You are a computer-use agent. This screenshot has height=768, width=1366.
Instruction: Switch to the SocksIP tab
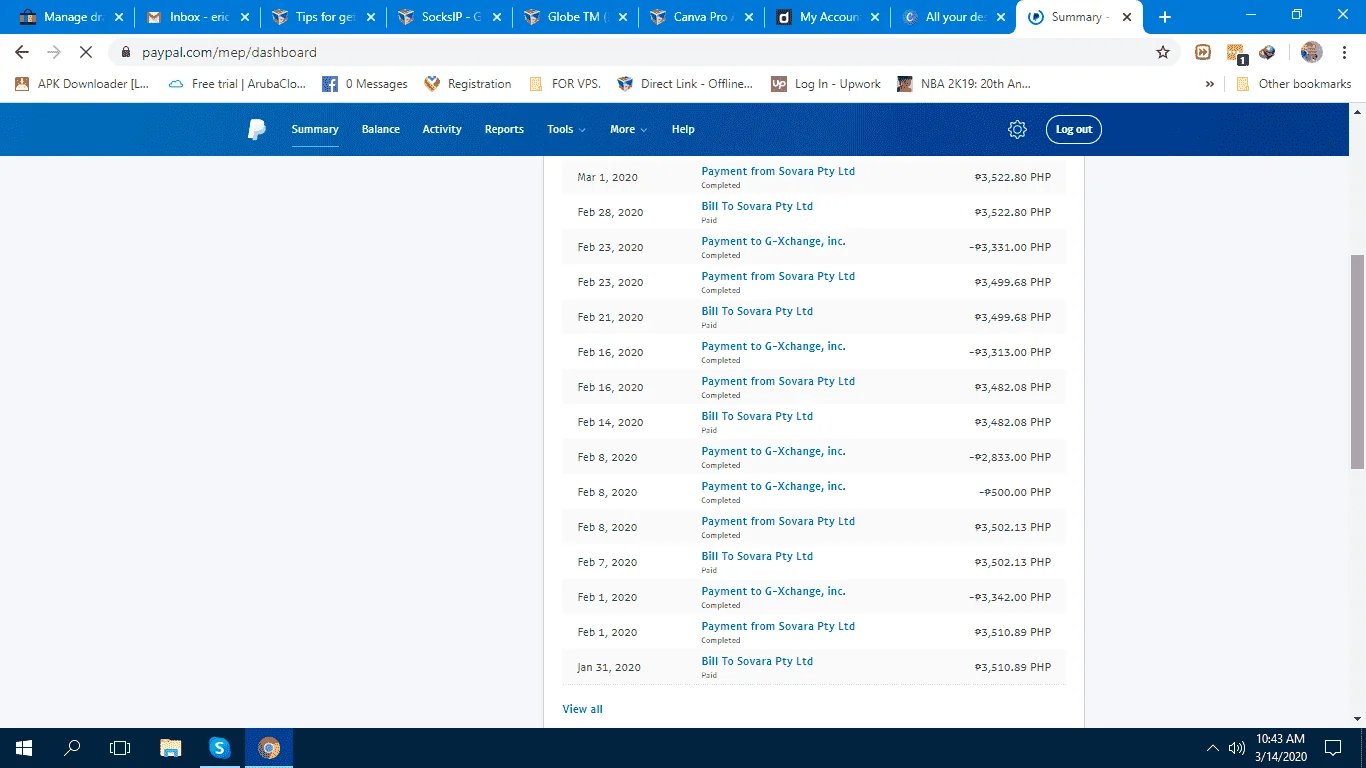(x=448, y=17)
